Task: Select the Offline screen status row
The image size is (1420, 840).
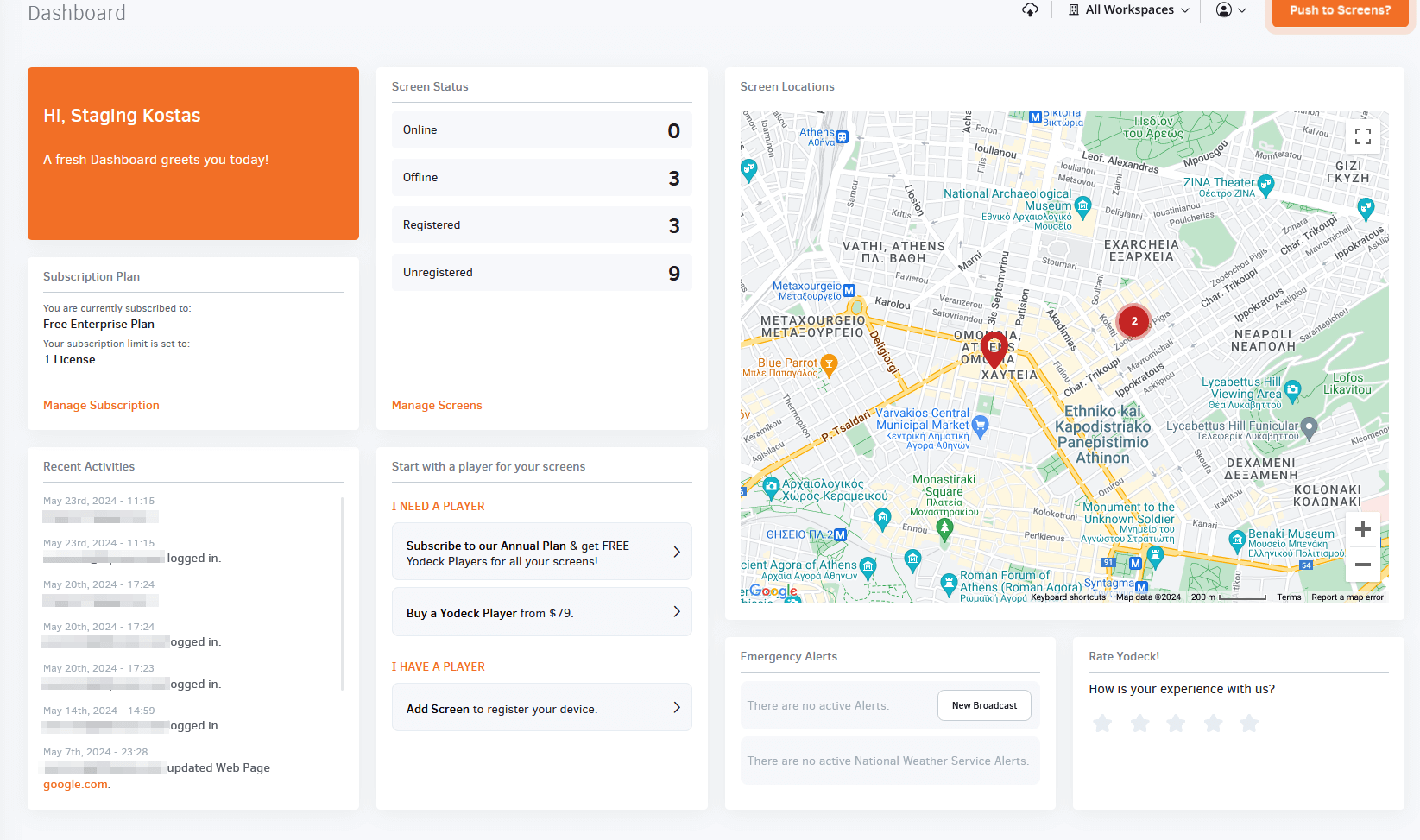Action: (541, 177)
